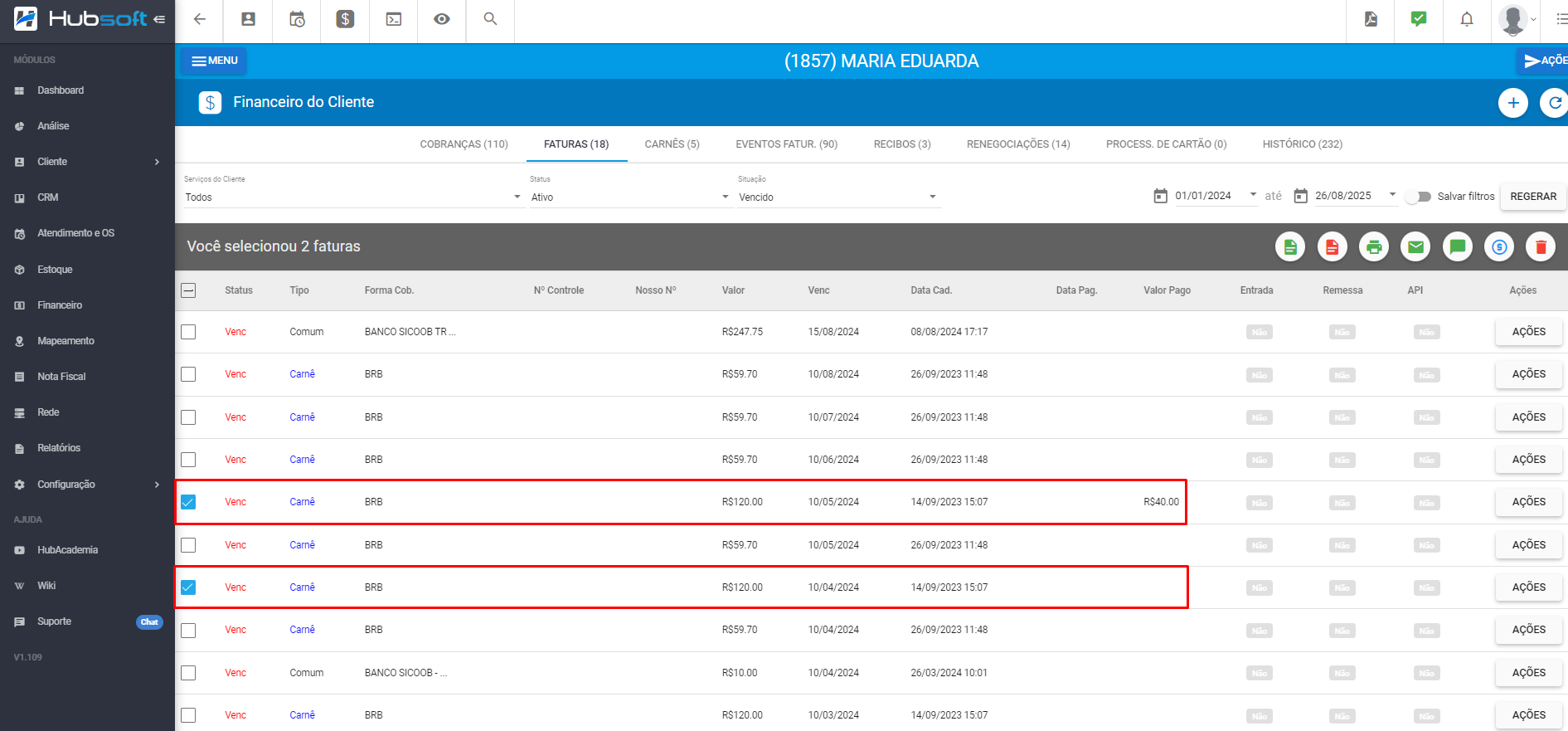The width and height of the screenshot is (1568, 731).
Task: Sort the table by the Valor column
Action: tap(733, 290)
